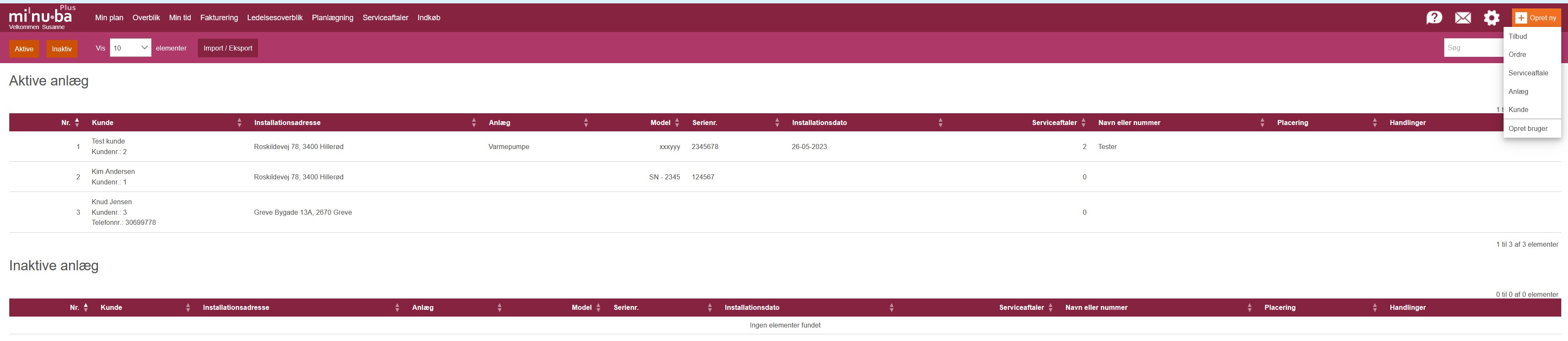This screenshot has width=1568, height=341.
Task: Choose Tilbud from Opret ny menu
Action: (x=1532, y=37)
